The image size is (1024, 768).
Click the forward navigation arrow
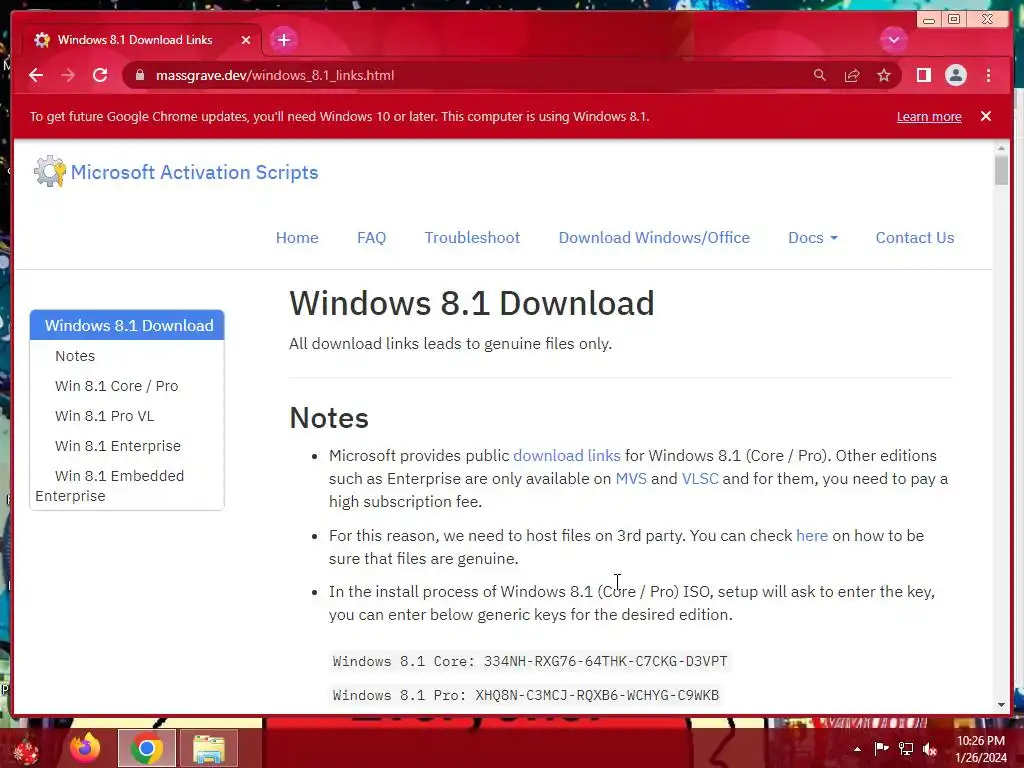pyautogui.click(x=68, y=75)
